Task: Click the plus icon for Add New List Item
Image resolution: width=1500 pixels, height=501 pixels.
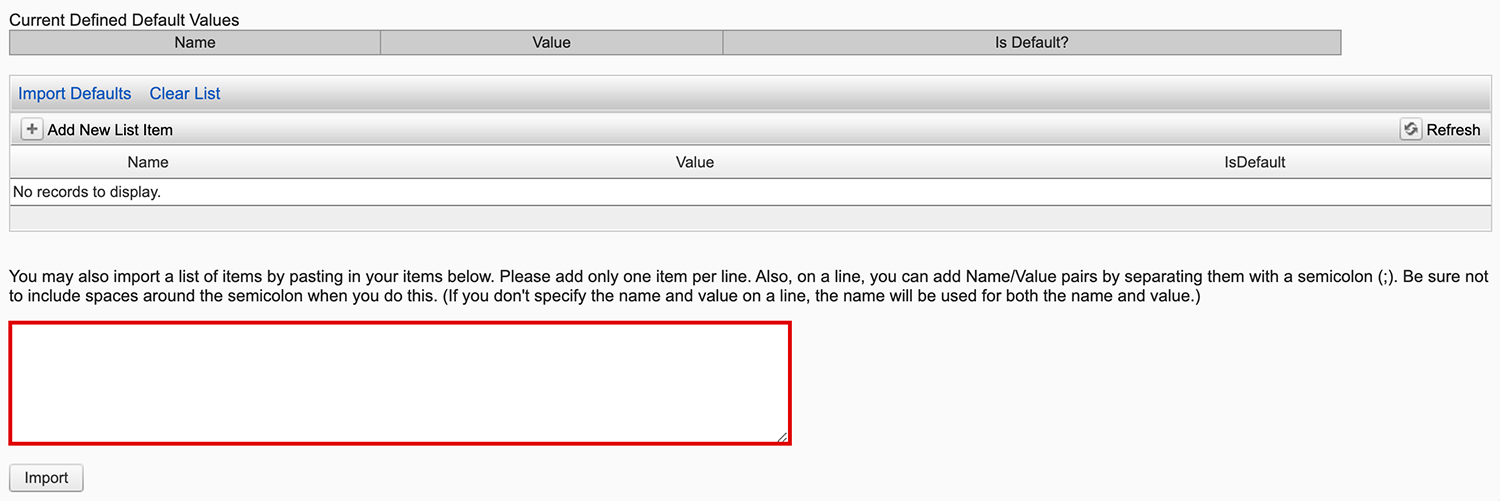Action: [32, 129]
